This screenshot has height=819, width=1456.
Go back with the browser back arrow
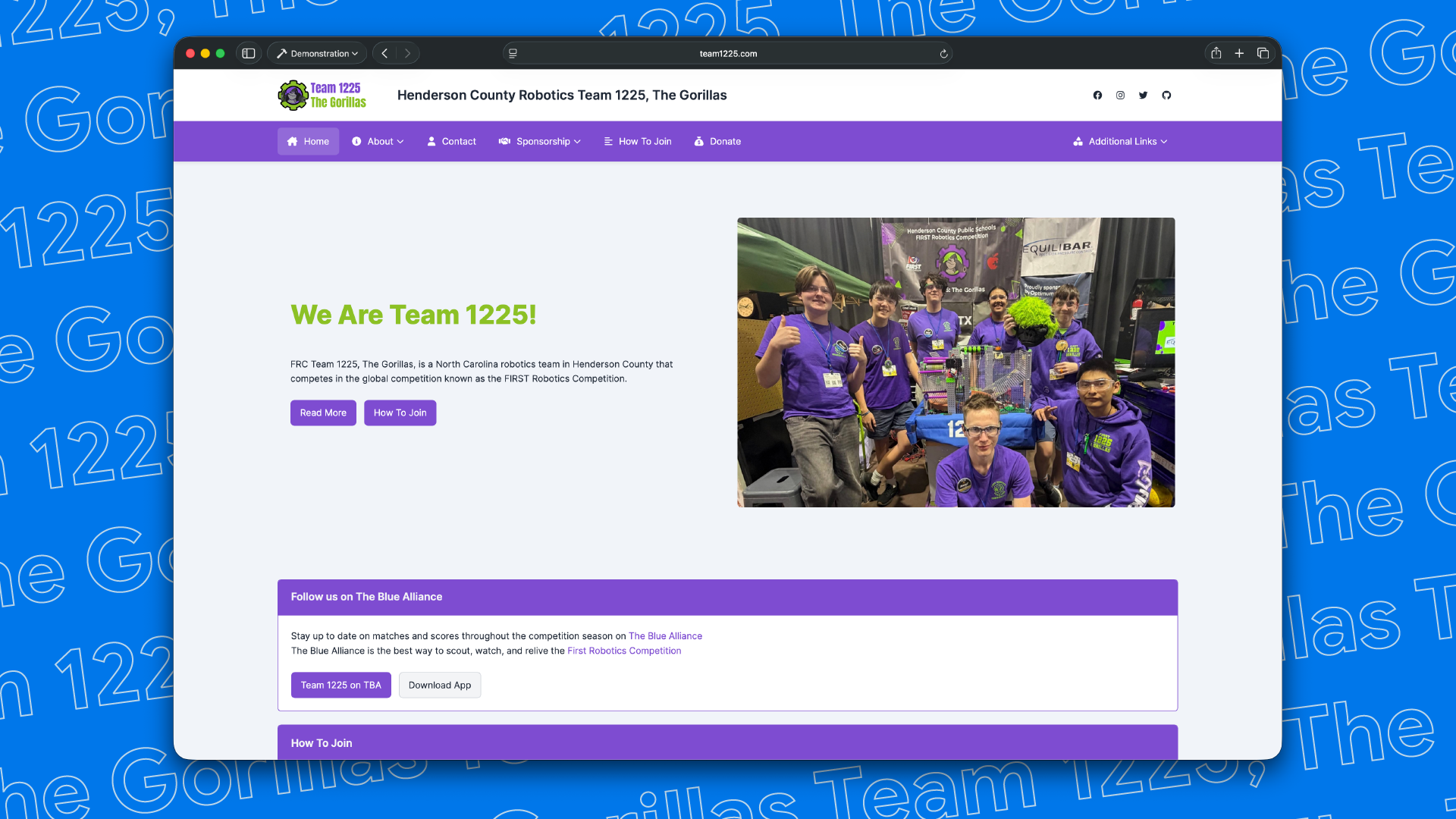[384, 54]
